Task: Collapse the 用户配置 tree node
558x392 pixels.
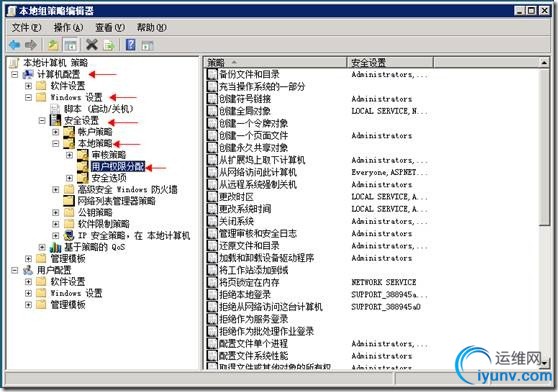Action: [15, 270]
